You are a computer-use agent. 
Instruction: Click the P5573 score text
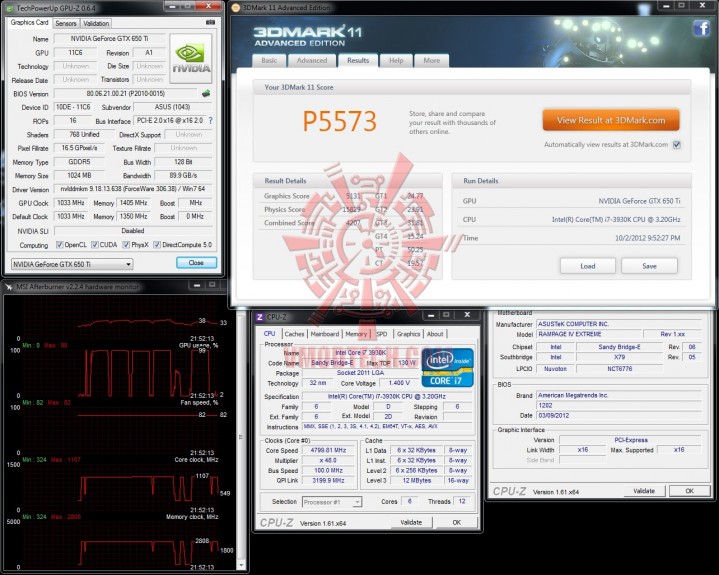(x=340, y=122)
